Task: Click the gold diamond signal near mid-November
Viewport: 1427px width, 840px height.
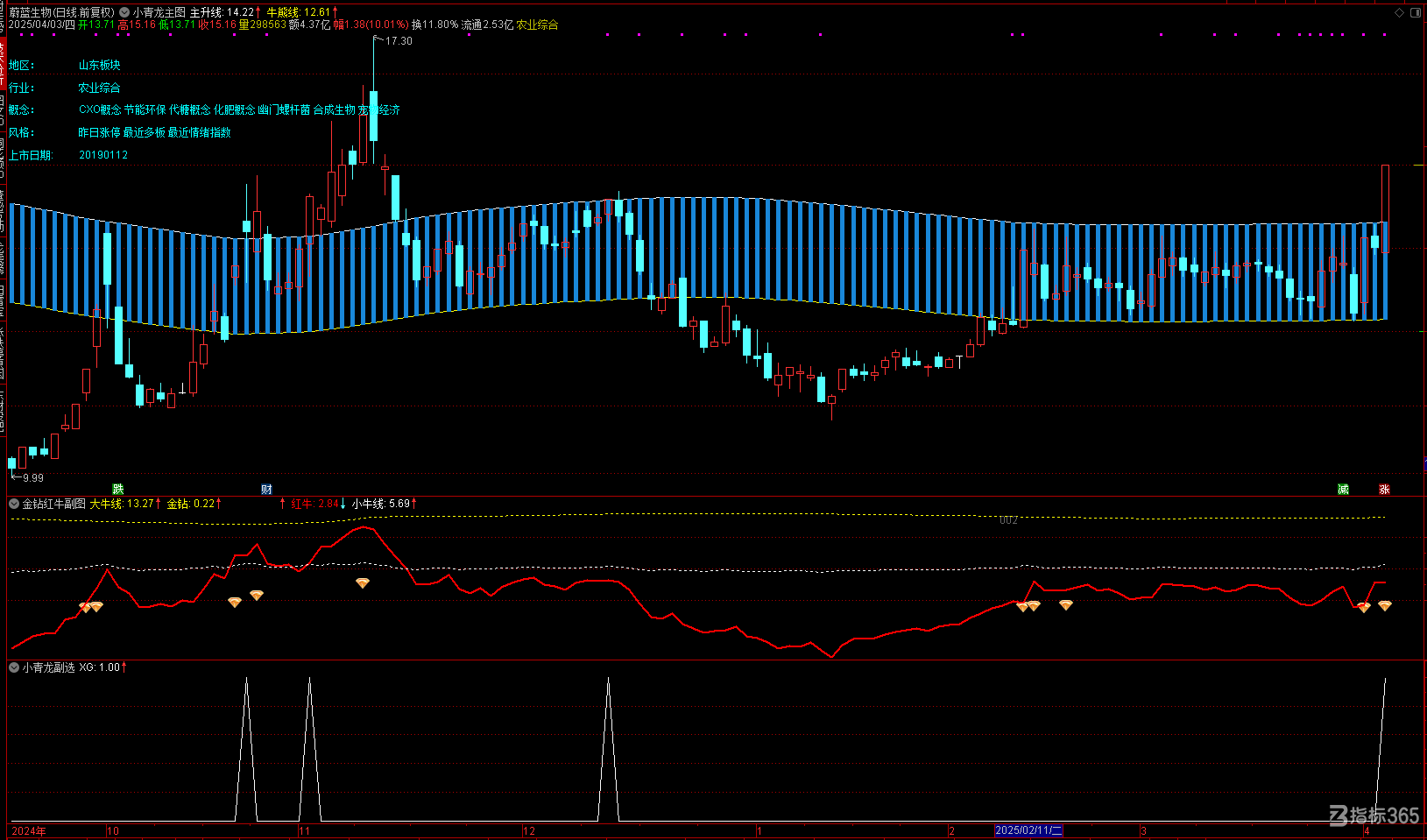Action: pos(363,583)
